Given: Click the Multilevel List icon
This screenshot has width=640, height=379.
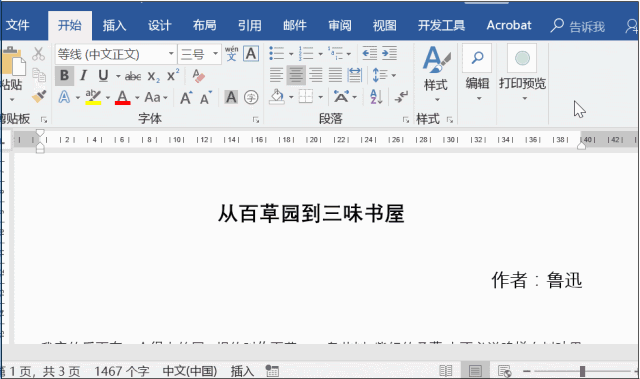Looking at the screenshot, I should (x=335, y=53).
